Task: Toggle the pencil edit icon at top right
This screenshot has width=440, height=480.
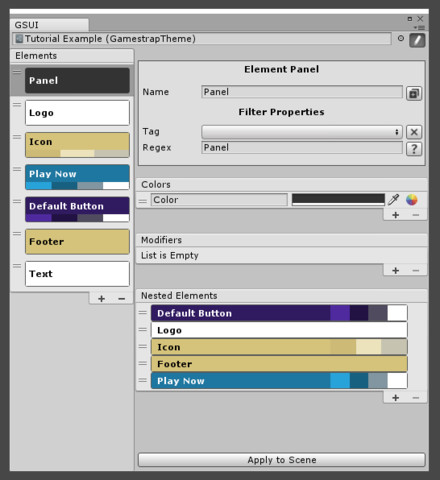Action: click(x=417, y=41)
